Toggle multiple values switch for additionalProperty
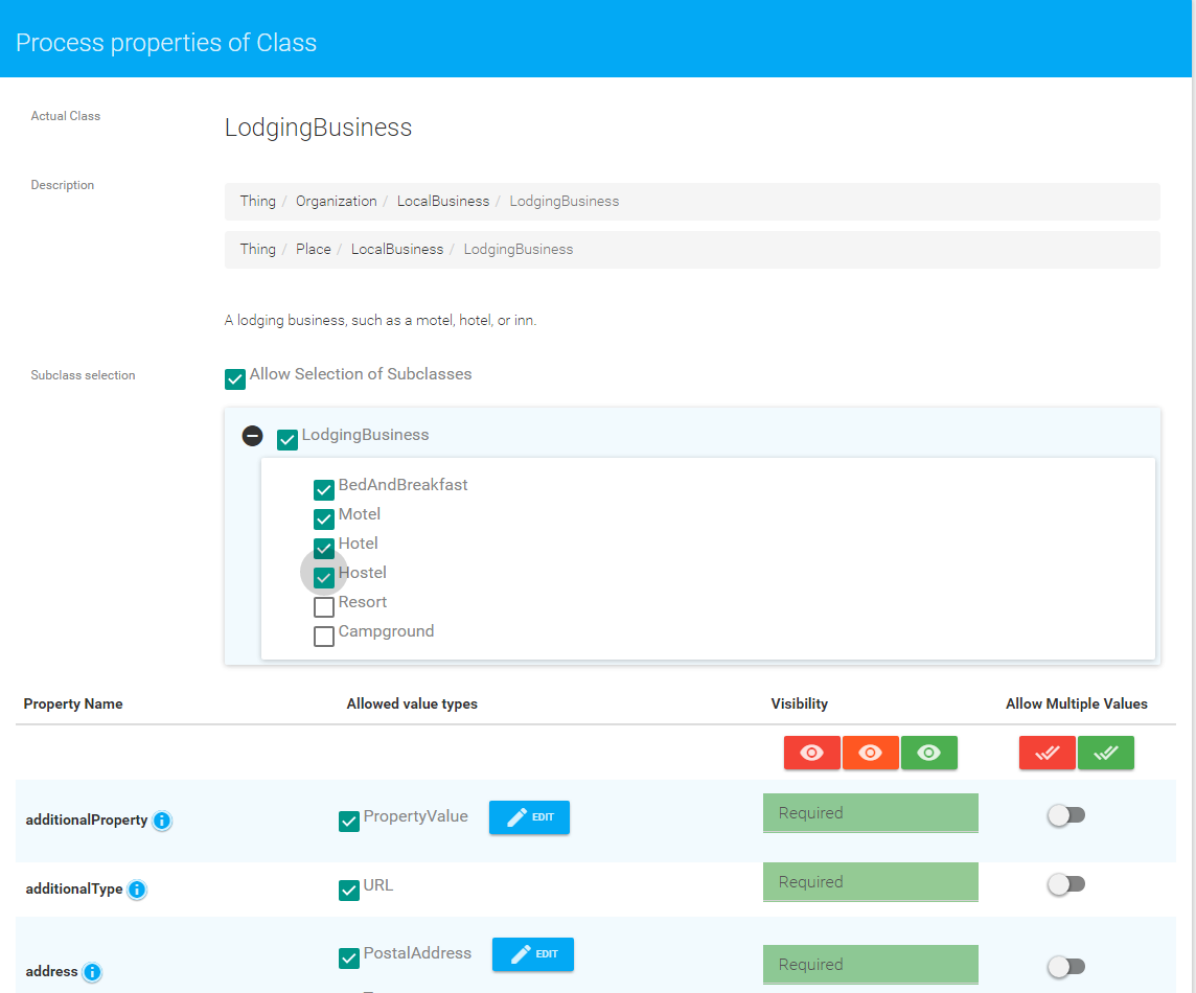Screen dimensions: 1196x993 coord(1066,815)
